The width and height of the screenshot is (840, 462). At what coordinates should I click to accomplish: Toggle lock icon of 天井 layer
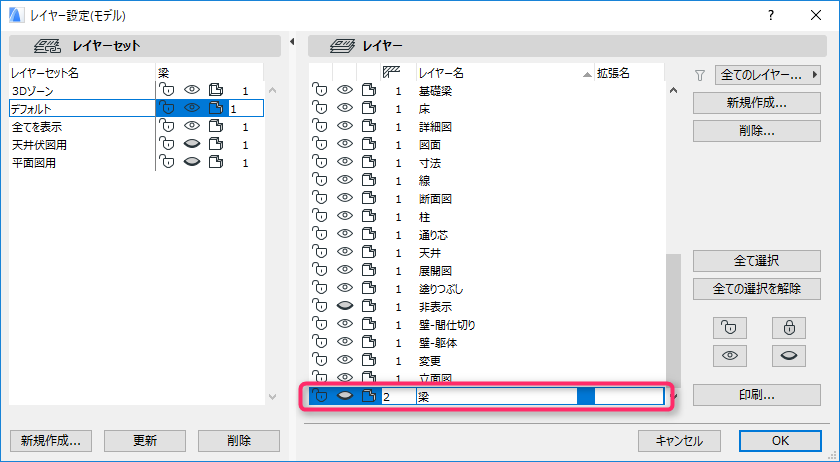(x=320, y=252)
